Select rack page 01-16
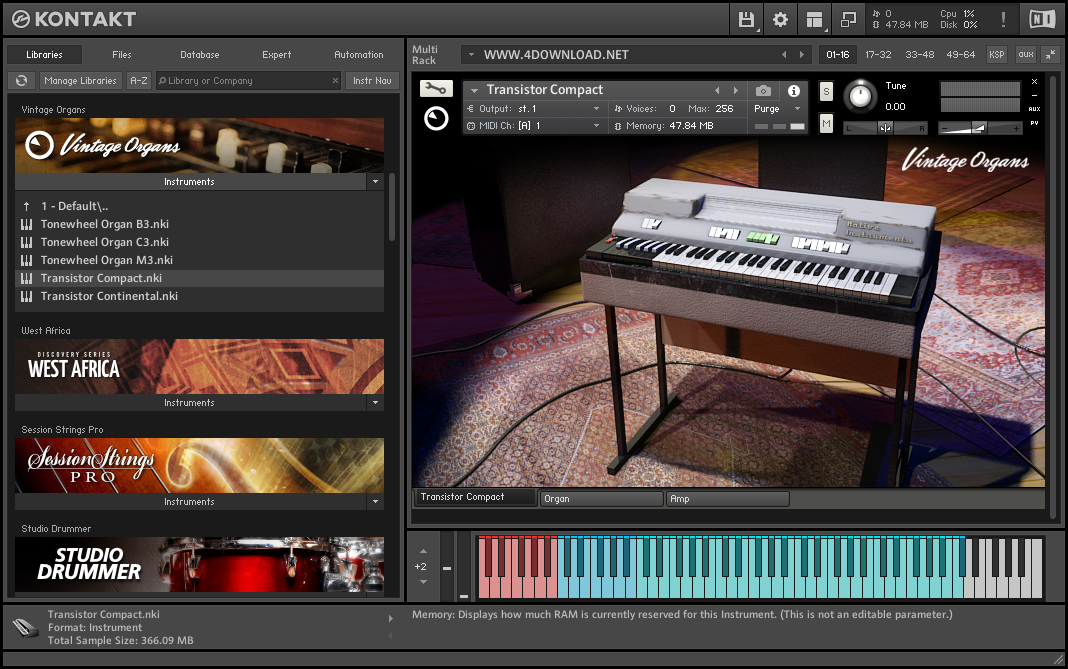1068x669 pixels. [x=838, y=55]
